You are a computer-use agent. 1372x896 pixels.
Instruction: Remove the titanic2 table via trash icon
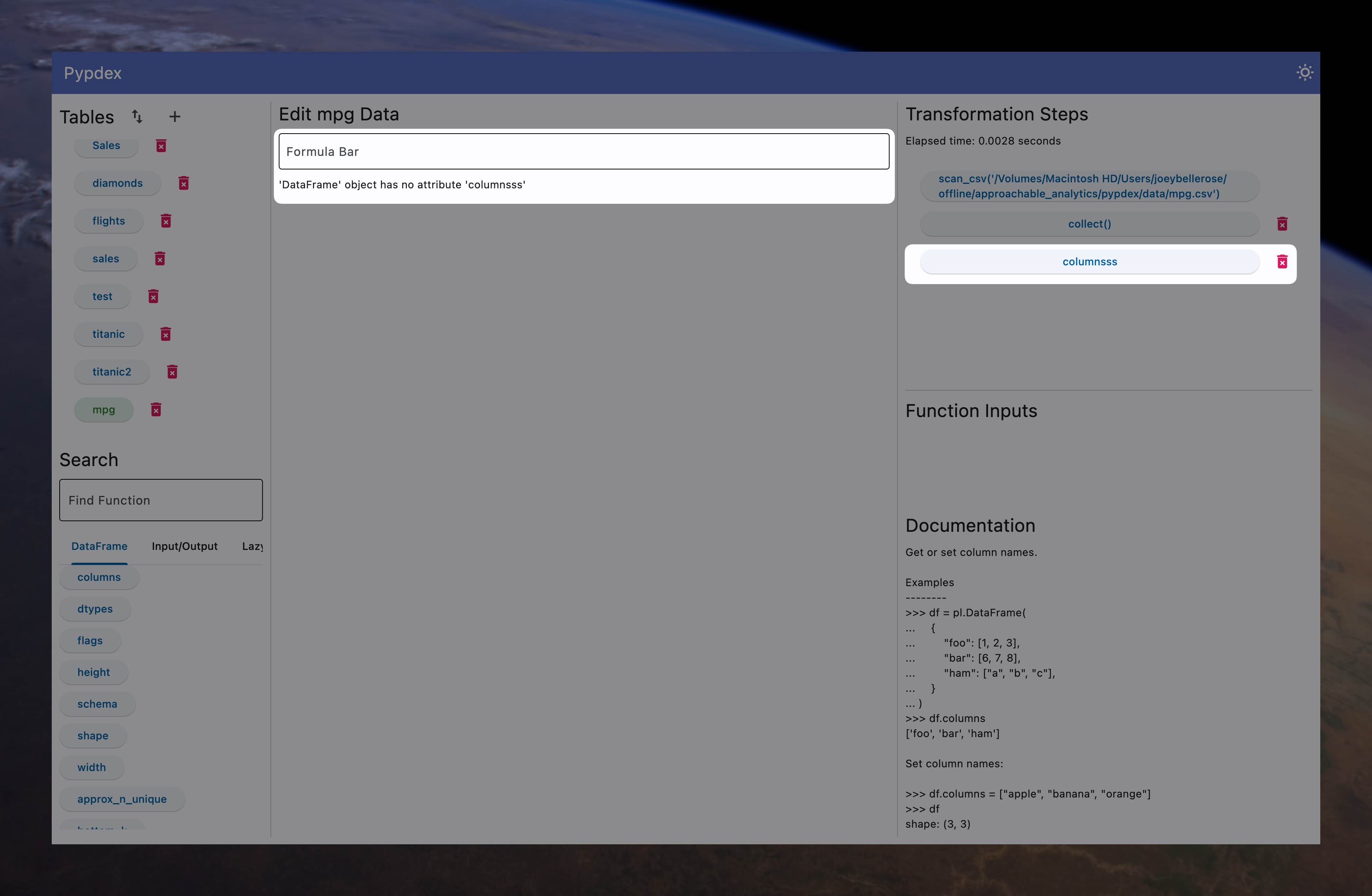pyautogui.click(x=173, y=372)
